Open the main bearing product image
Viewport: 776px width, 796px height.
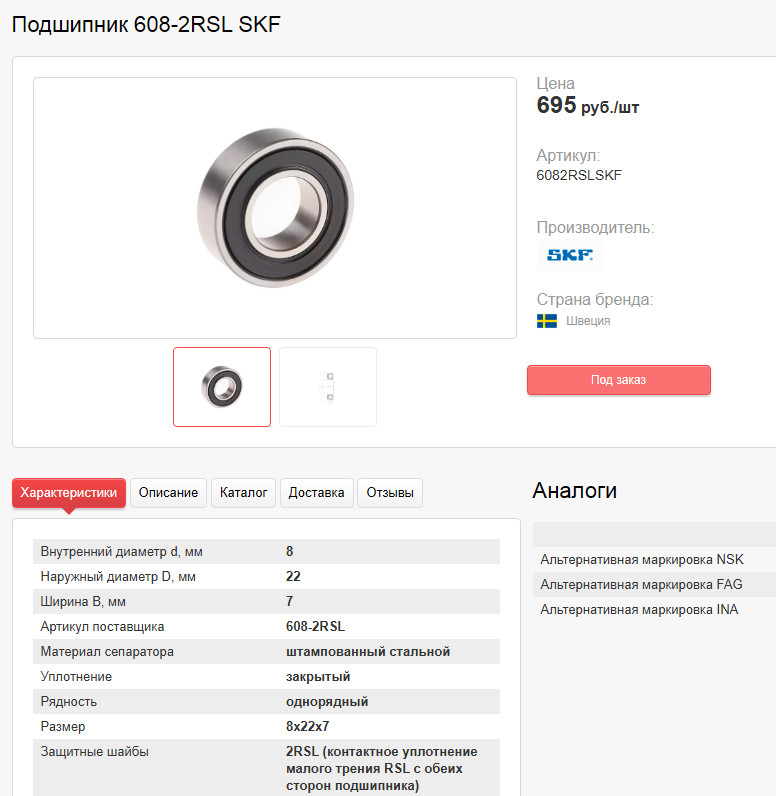275,208
